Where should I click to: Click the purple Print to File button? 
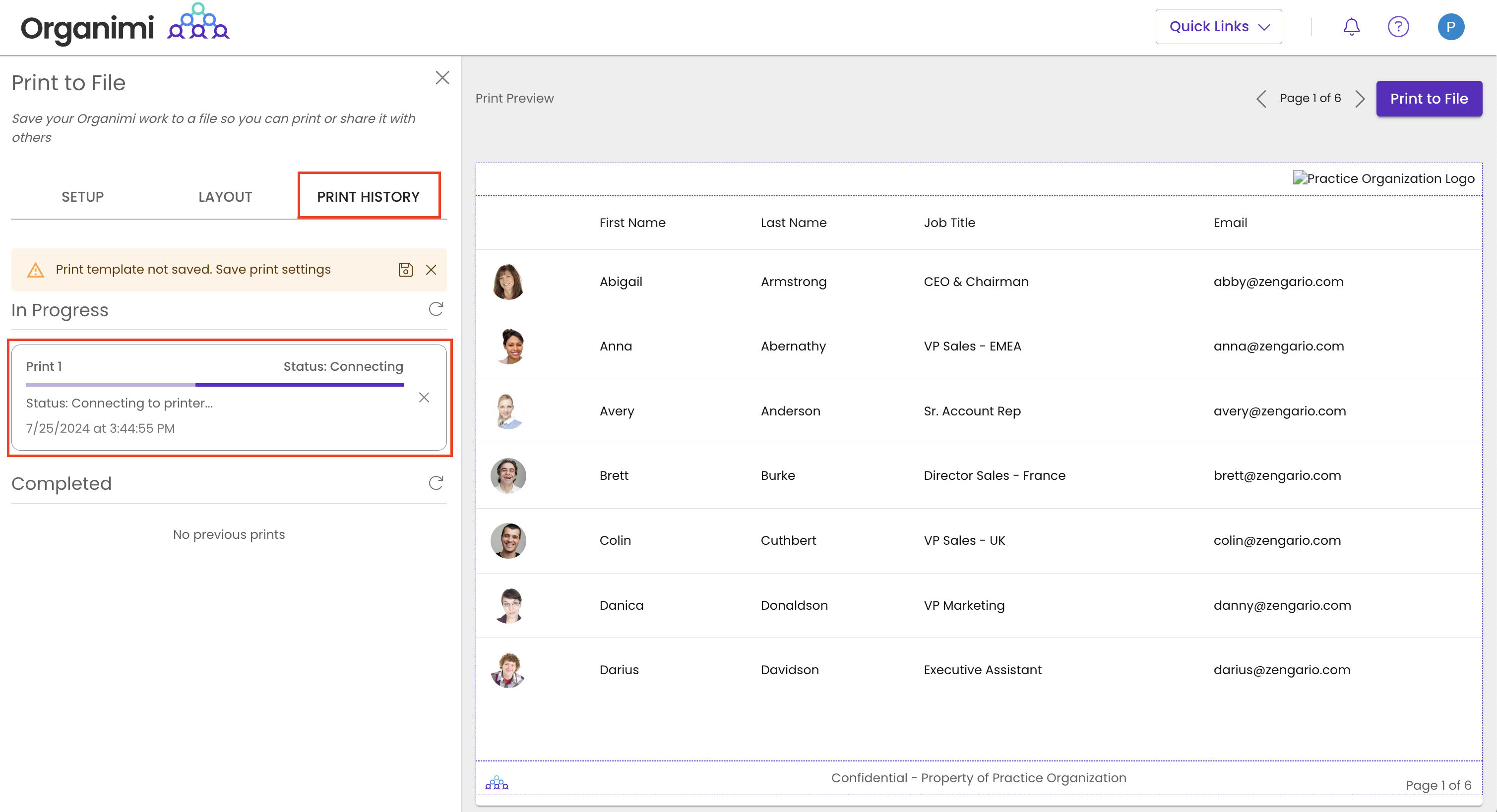[x=1429, y=99]
